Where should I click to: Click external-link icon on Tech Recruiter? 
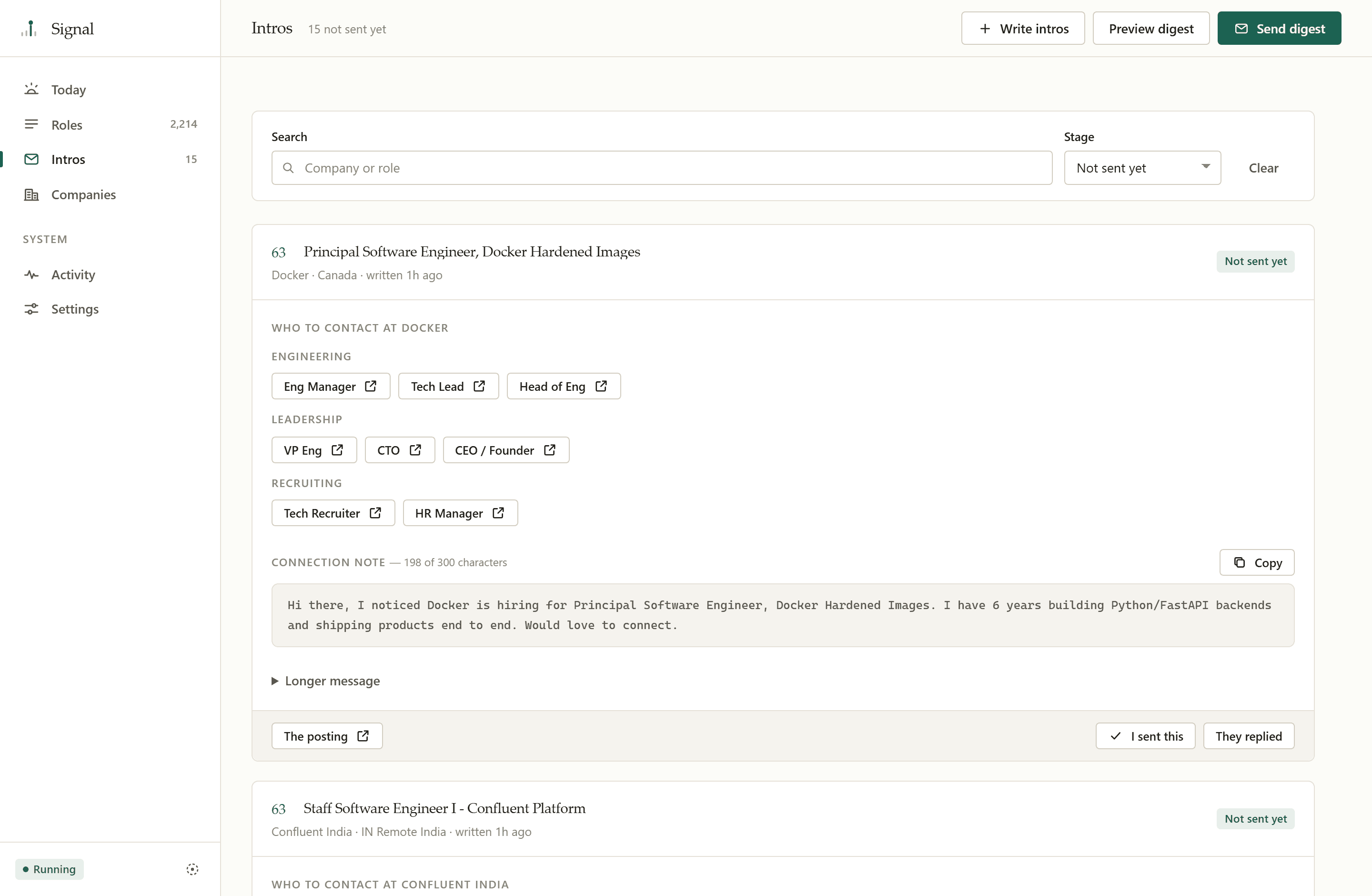[375, 512]
